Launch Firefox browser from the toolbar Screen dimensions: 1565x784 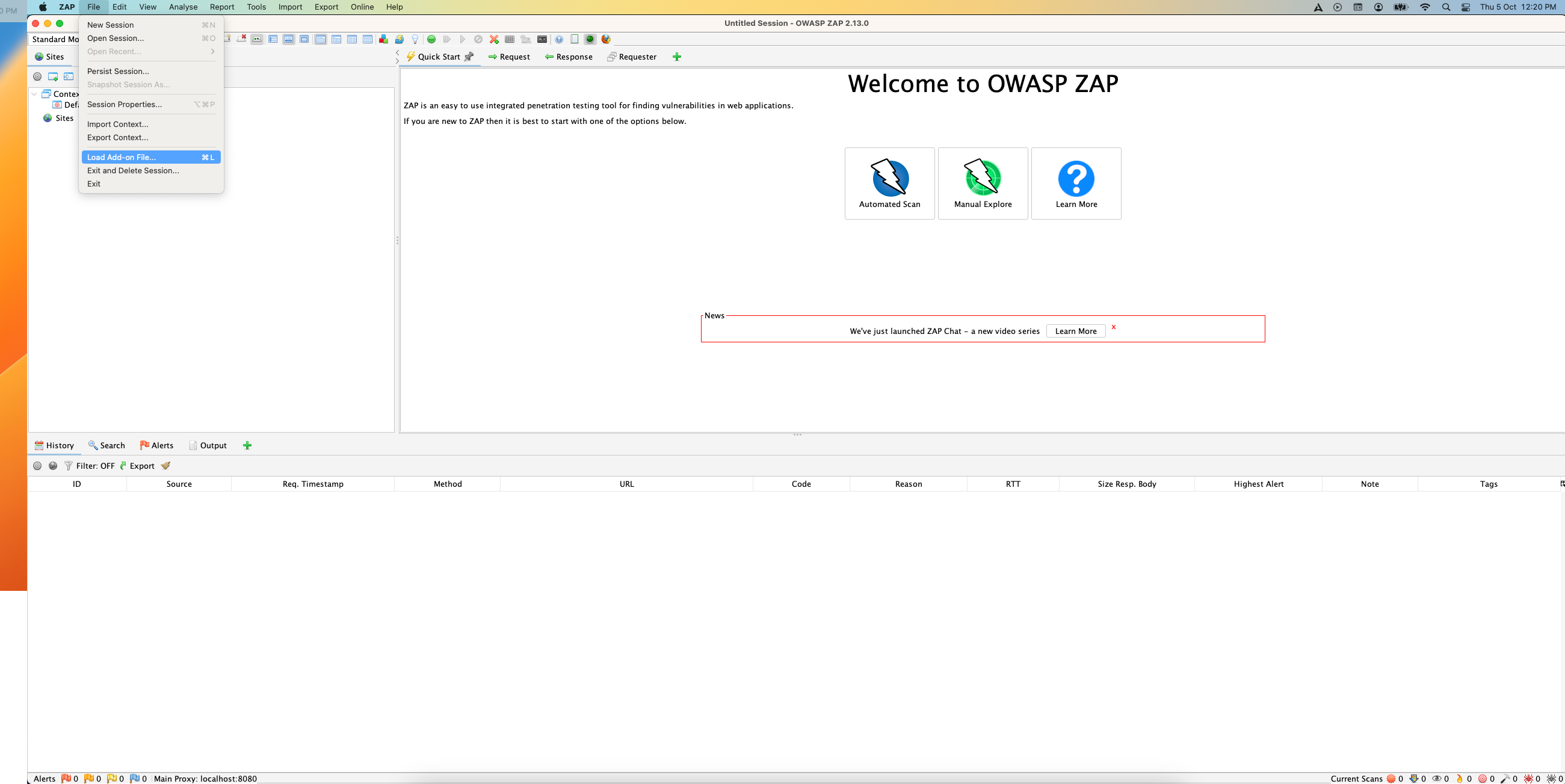click(x=605, y=39)
